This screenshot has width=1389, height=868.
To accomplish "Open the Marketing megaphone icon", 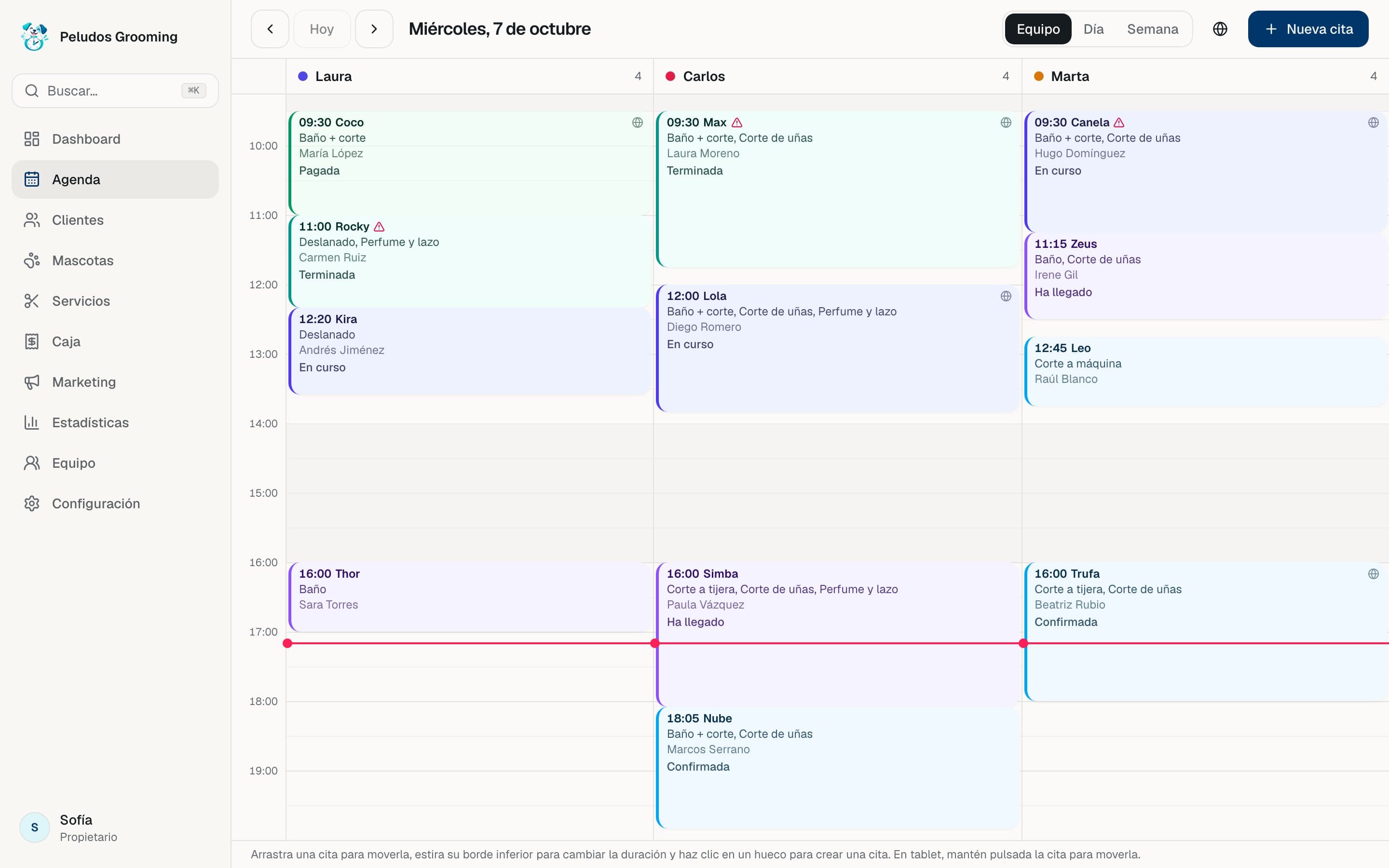I will click(31, 382).
